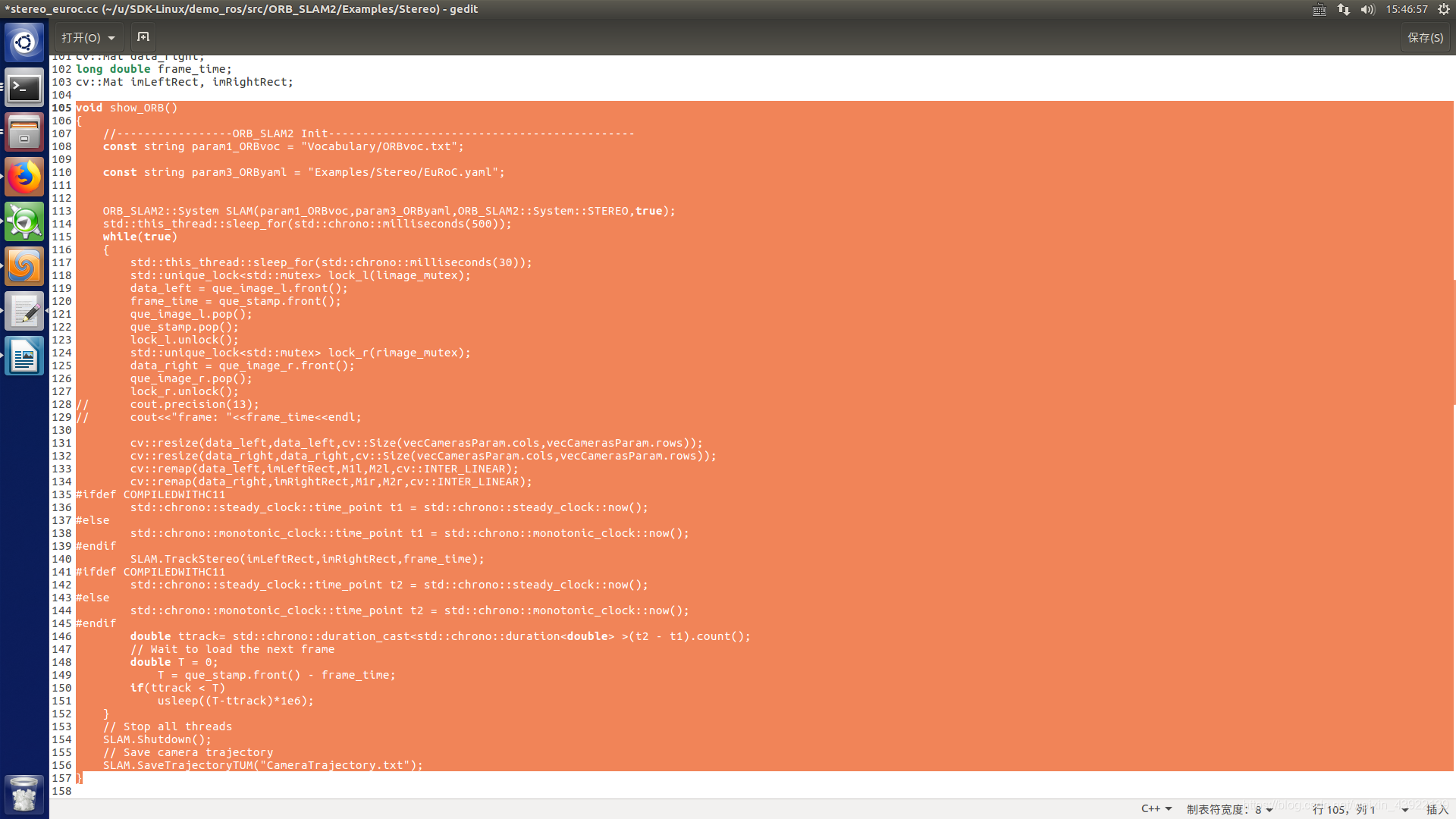Image resolution: width=1456 pixels, height=819 pixels.
Task: Click the 'cout.precision(13)' commented line
Action: click(194, 404)
